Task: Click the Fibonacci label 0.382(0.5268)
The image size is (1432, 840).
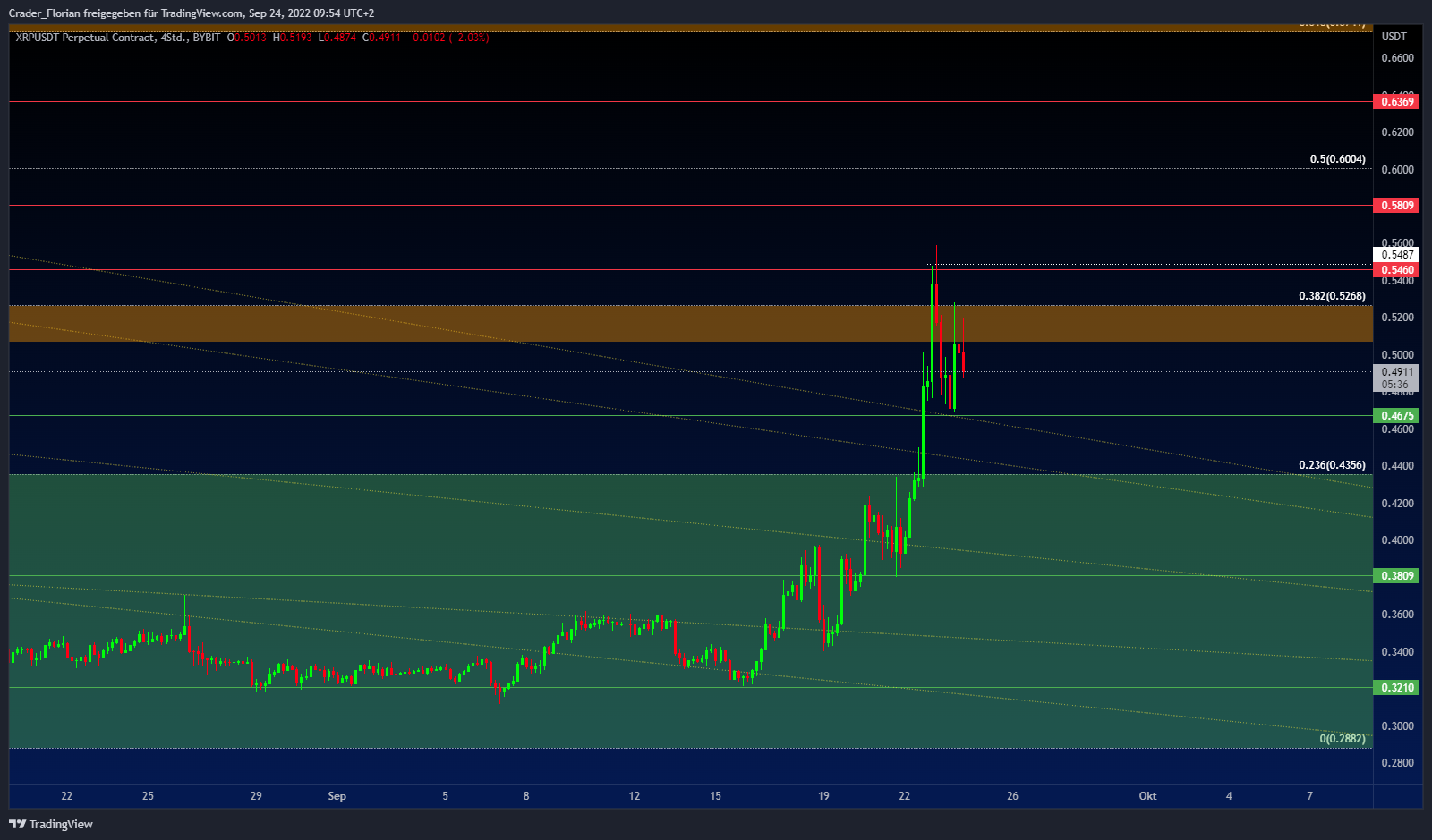Action: click(x=1332, y=296)
